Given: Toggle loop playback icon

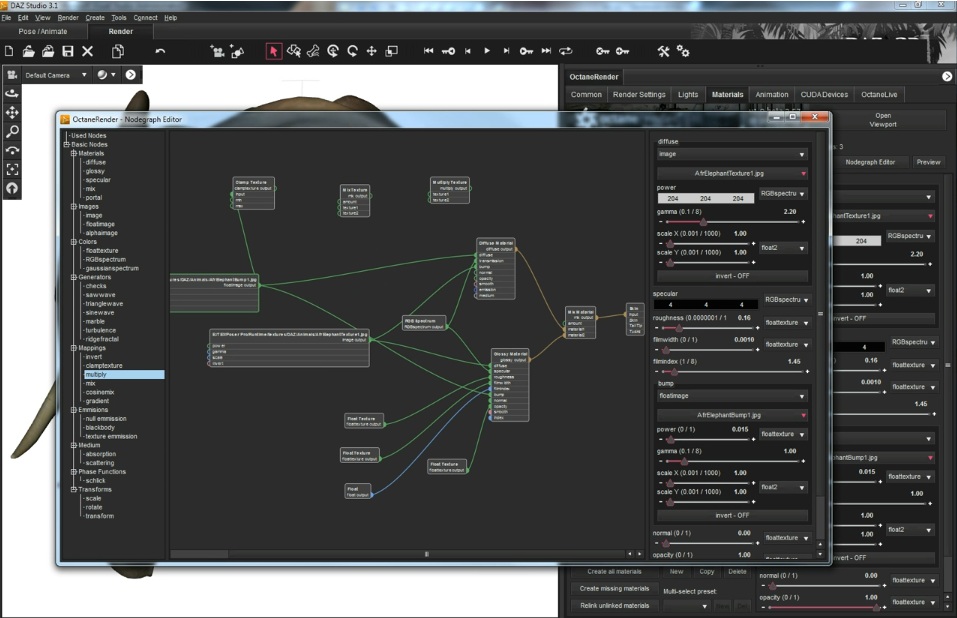Looking at the screenshot, I should point(566,51).
